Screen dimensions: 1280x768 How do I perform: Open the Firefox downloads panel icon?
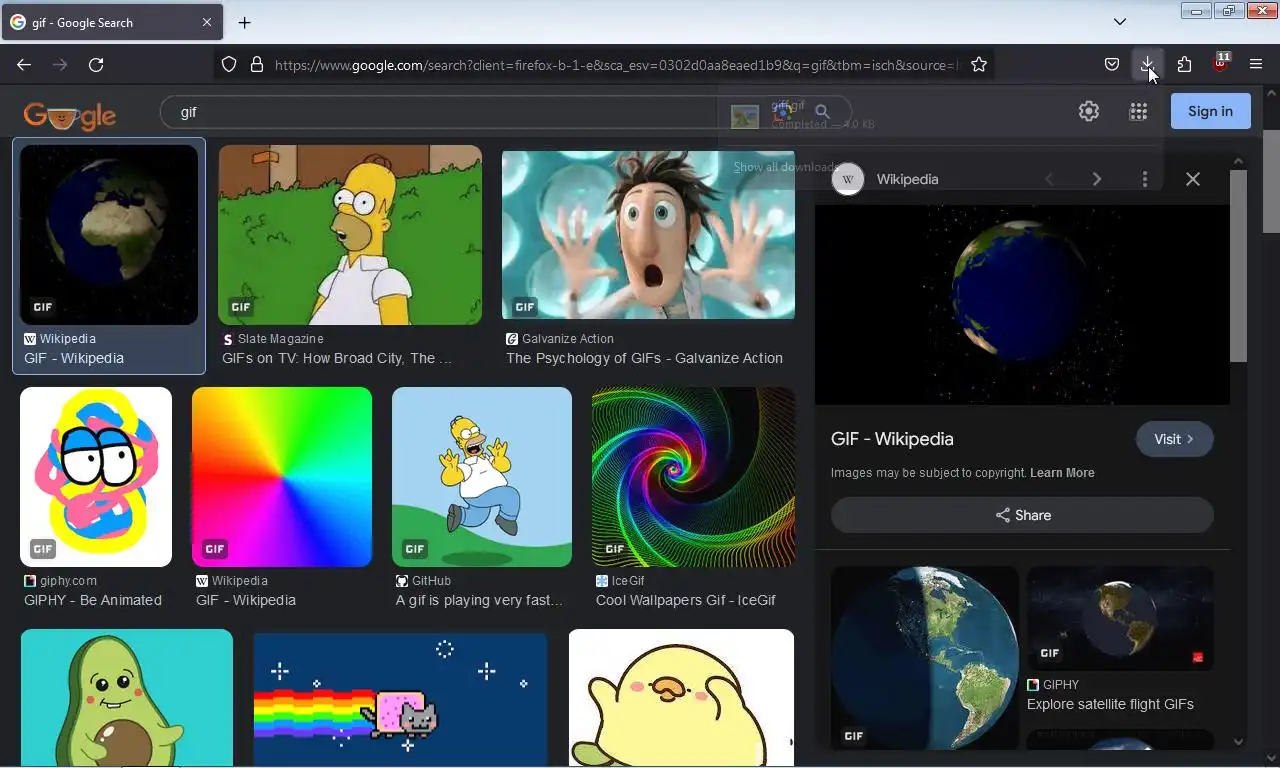1148,65
